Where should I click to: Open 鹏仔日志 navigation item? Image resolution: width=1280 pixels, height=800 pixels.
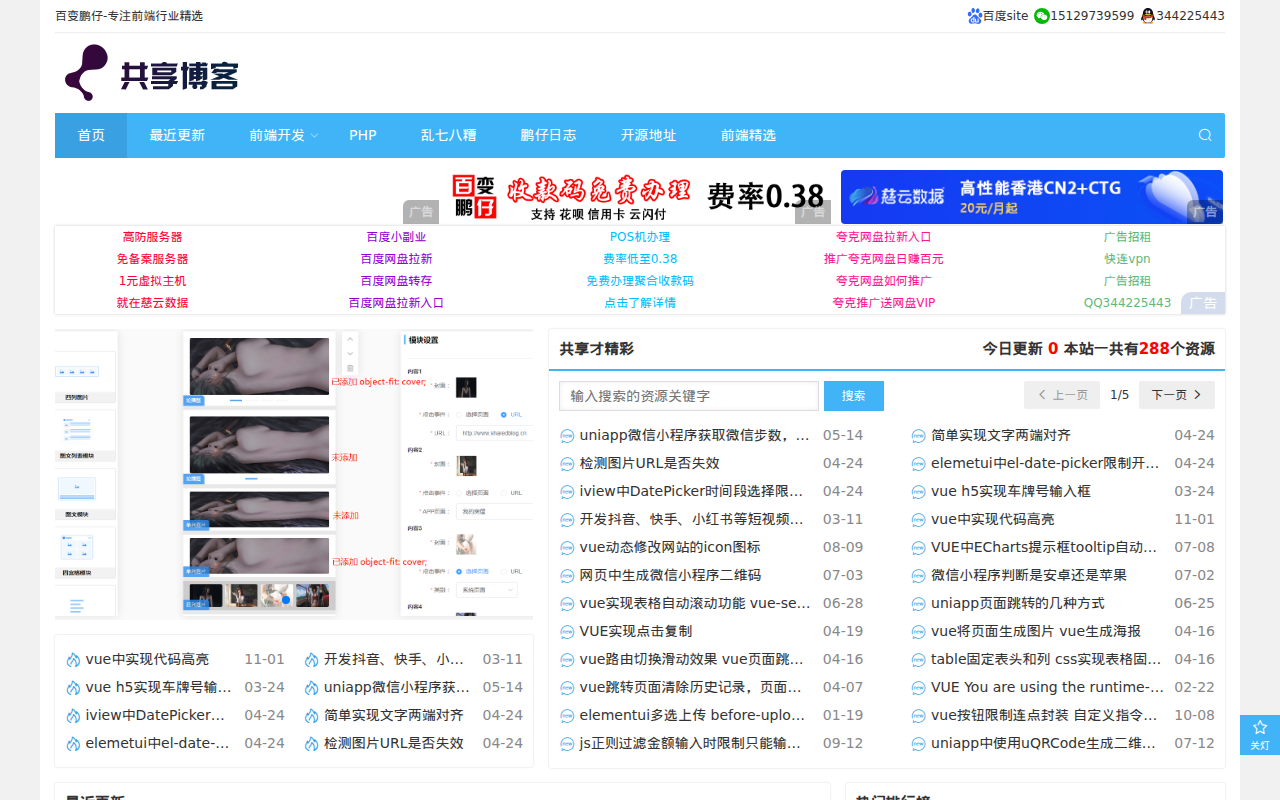(x=549, y=135)
